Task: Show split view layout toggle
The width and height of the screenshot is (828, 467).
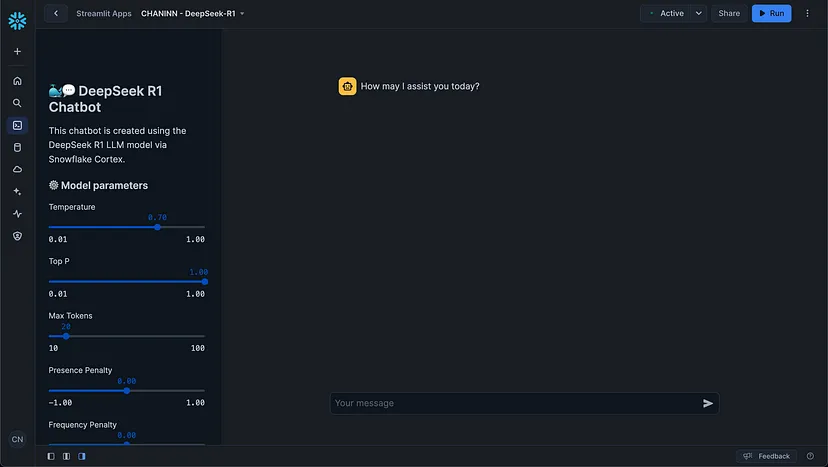Action: point(66,456)
